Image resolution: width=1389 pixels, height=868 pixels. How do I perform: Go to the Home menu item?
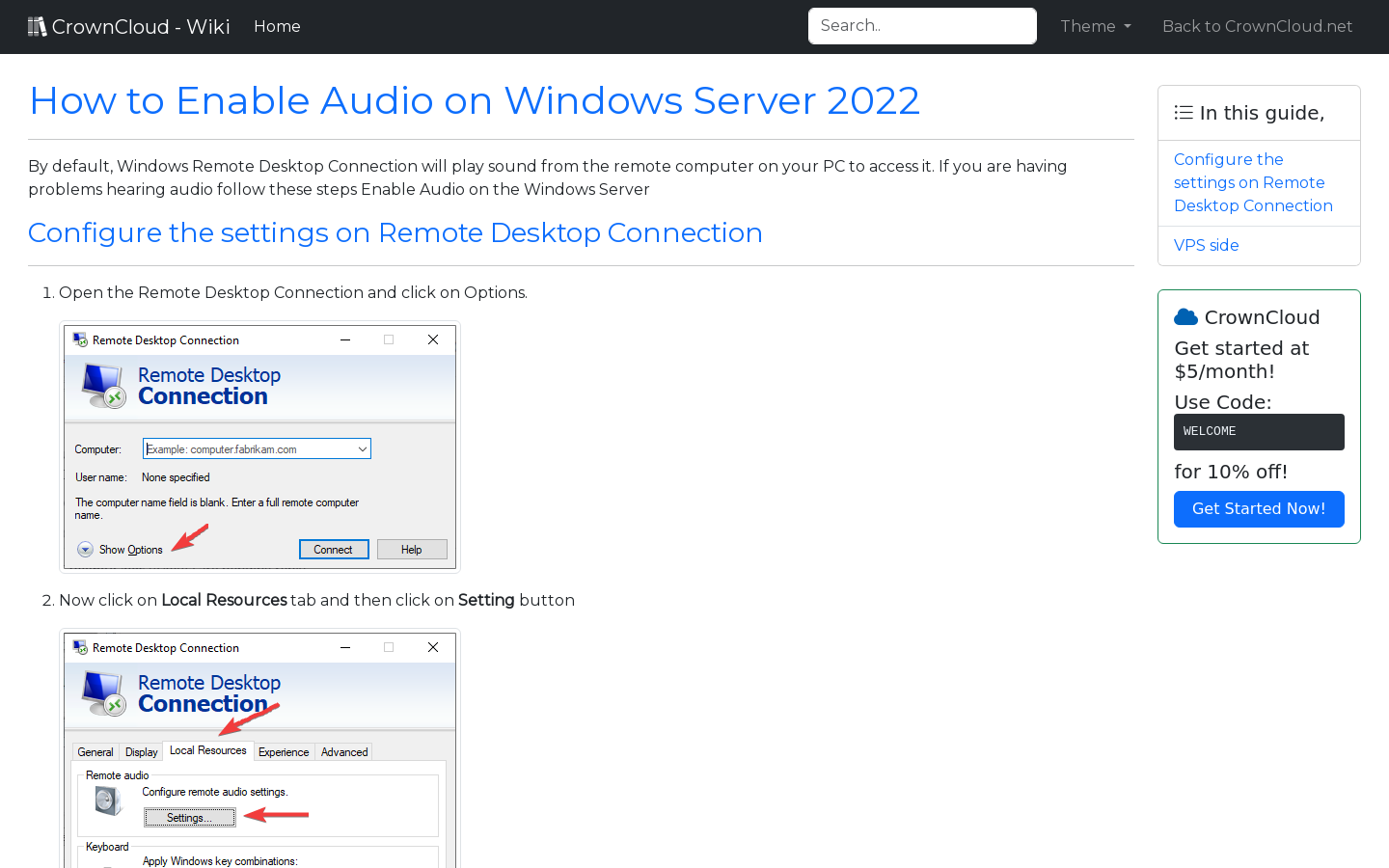point(277,26)
